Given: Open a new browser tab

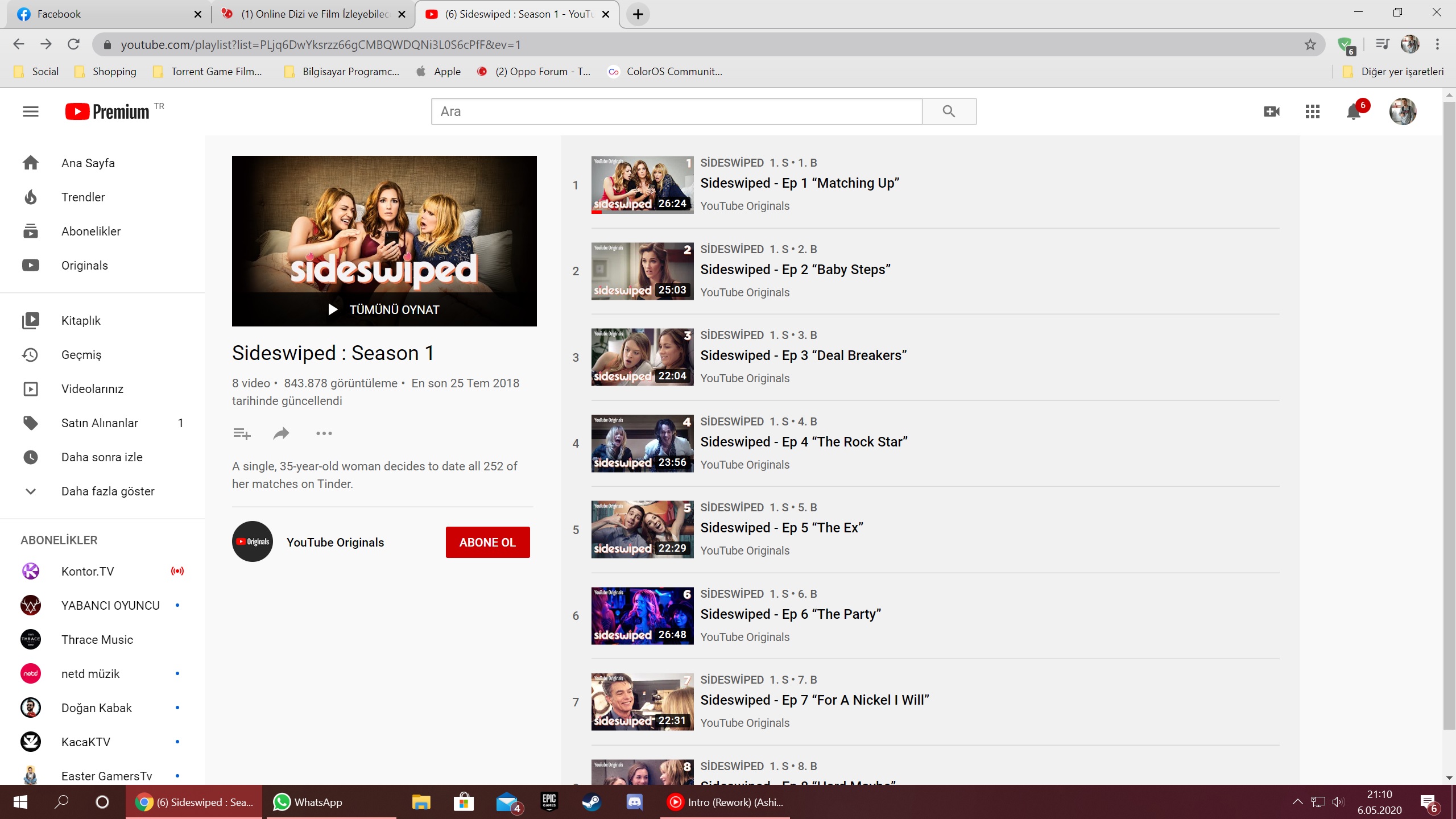Looking at the screenshot, I should click(638, 14).
